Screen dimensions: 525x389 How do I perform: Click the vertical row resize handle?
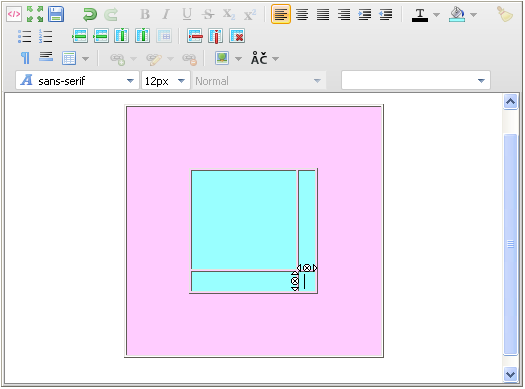tap(295, 281)
